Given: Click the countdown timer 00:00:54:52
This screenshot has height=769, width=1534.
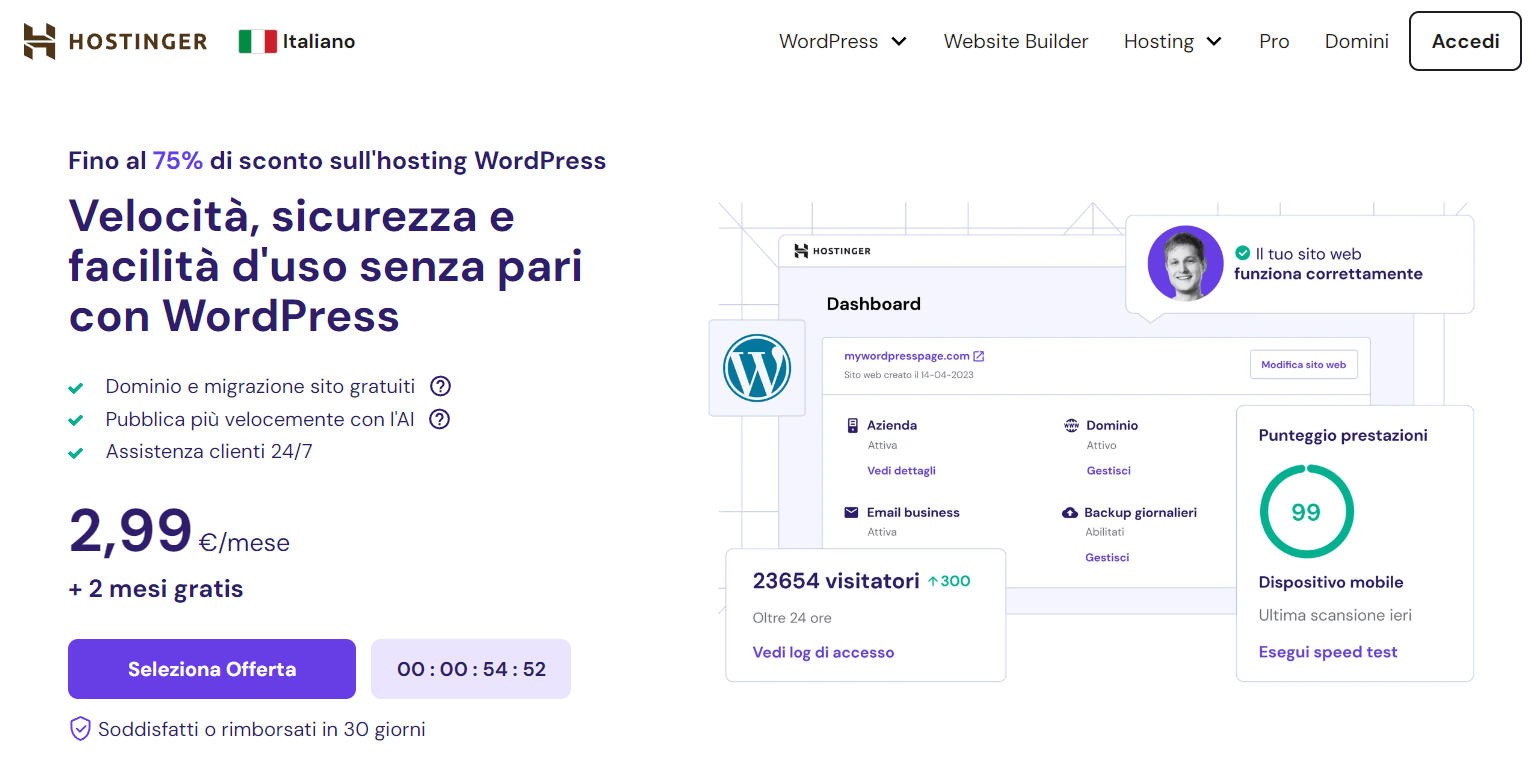Looking at the screenshot, I should pos(471,669).
